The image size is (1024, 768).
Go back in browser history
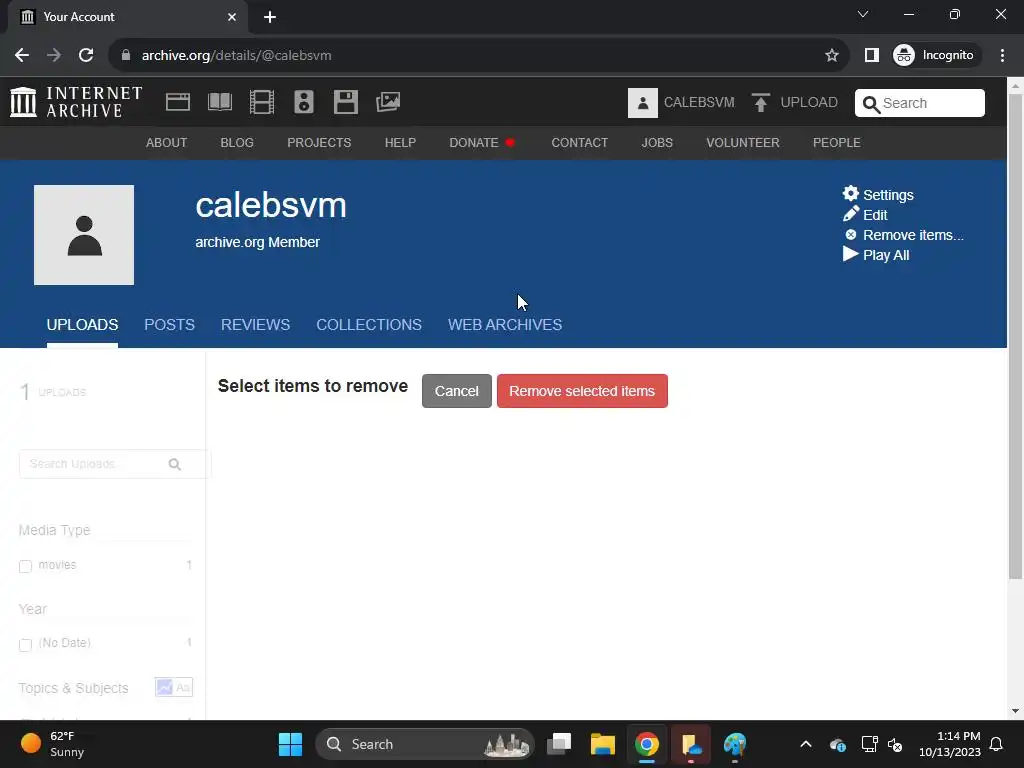pos(22,56)
